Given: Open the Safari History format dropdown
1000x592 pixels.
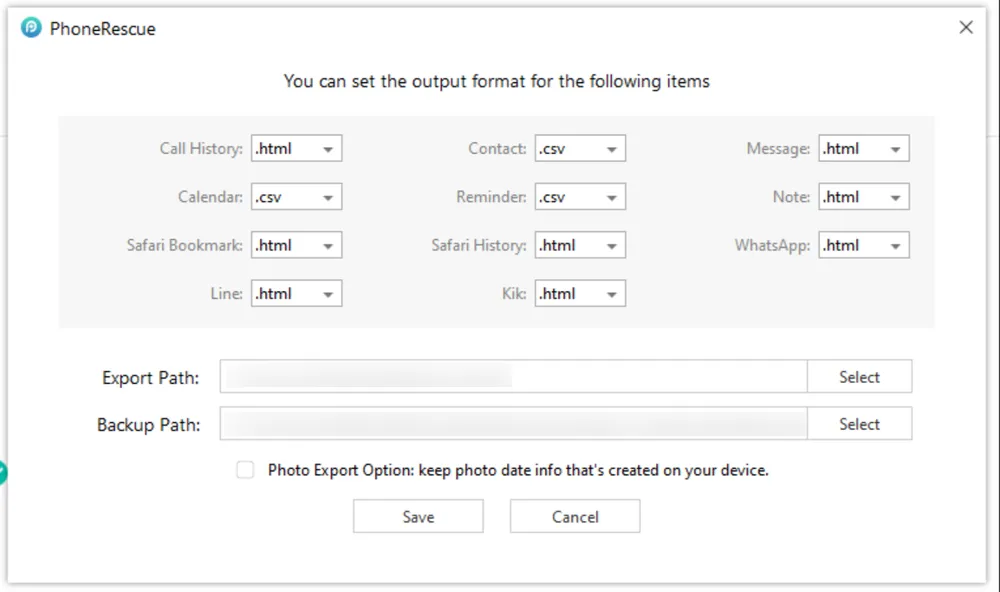Looking at the screenshot, I should coord(580,246).
